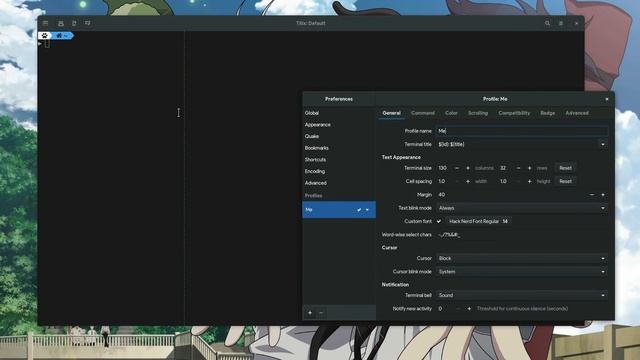
Task: Reset the Terminal size values
Action: click(x=565, y=168)
